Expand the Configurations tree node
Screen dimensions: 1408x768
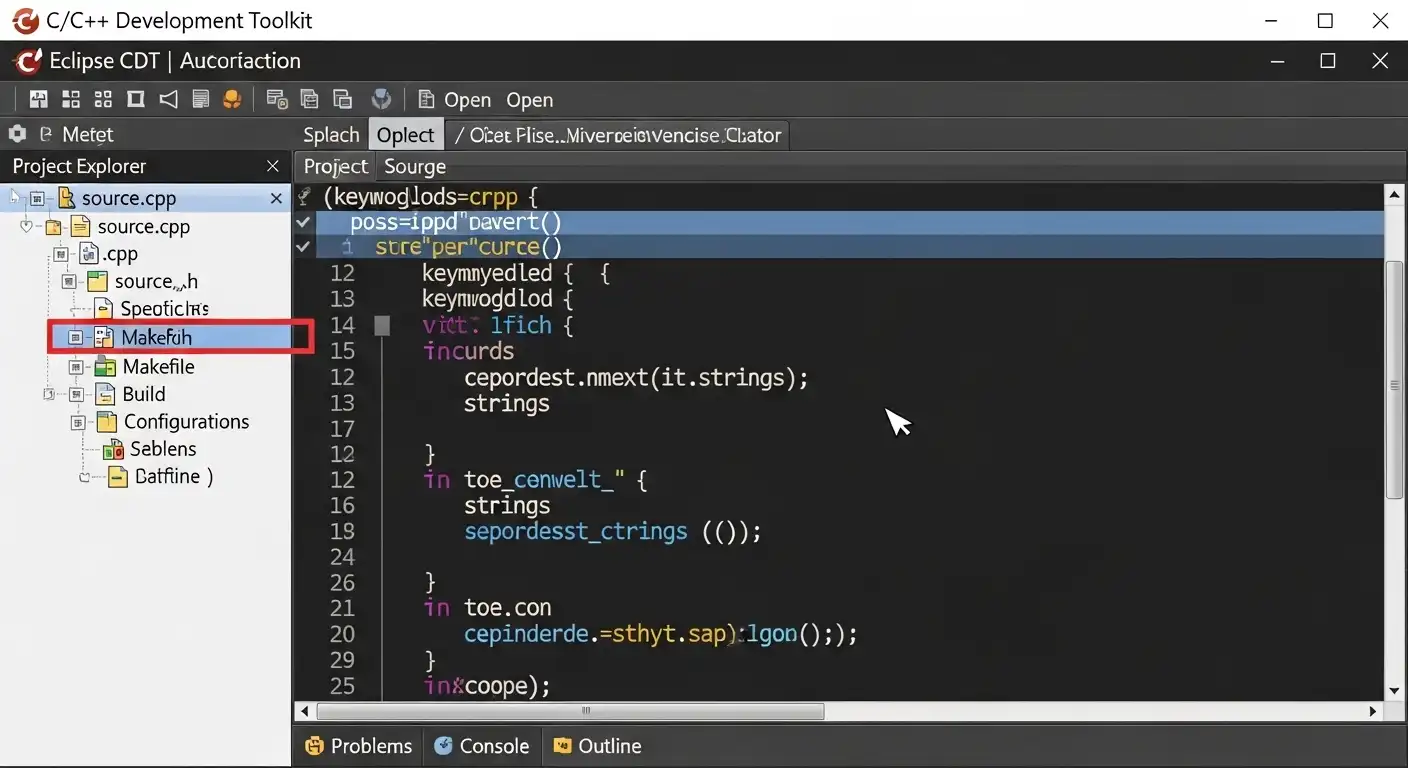(x=76, y=421)
